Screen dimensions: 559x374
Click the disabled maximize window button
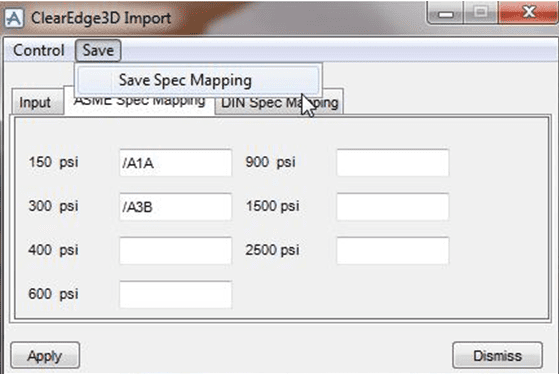[481, 13]
